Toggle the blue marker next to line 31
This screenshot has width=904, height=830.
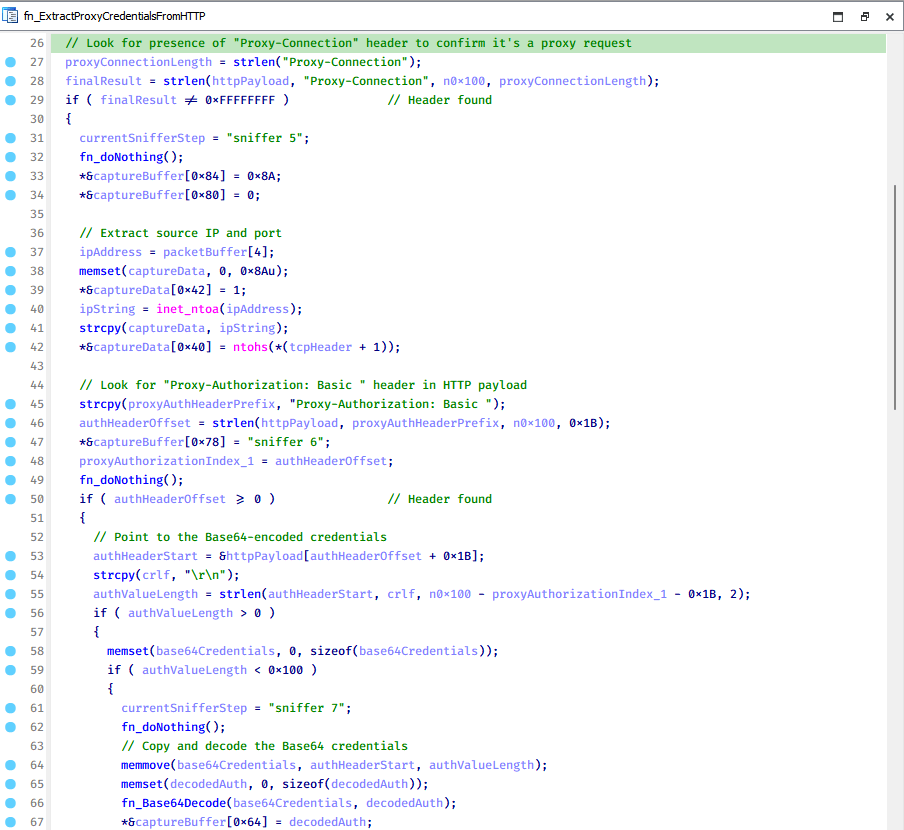coord(10,137)
